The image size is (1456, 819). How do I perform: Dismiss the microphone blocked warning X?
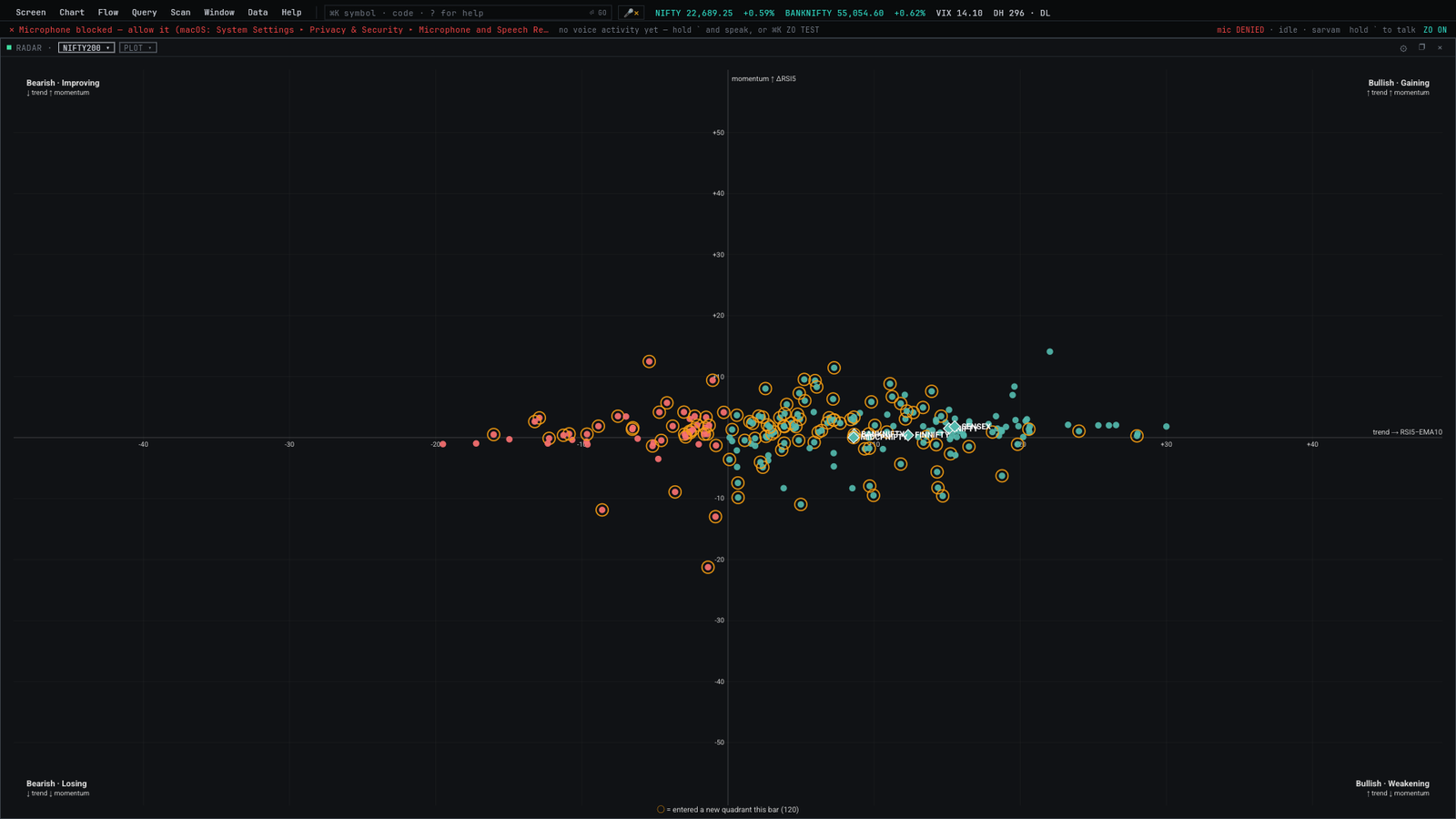click(x=12, y=30)
